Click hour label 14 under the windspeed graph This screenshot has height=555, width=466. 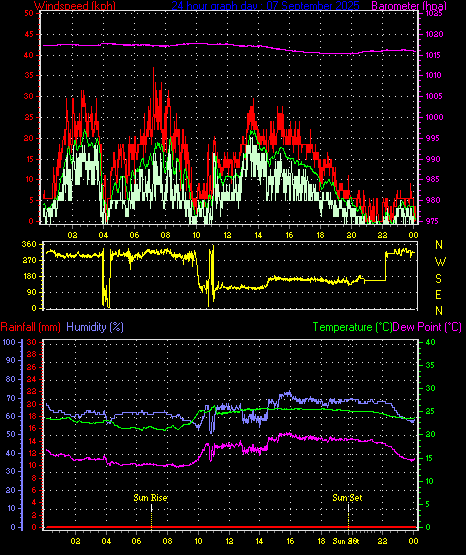pos(258,235)
